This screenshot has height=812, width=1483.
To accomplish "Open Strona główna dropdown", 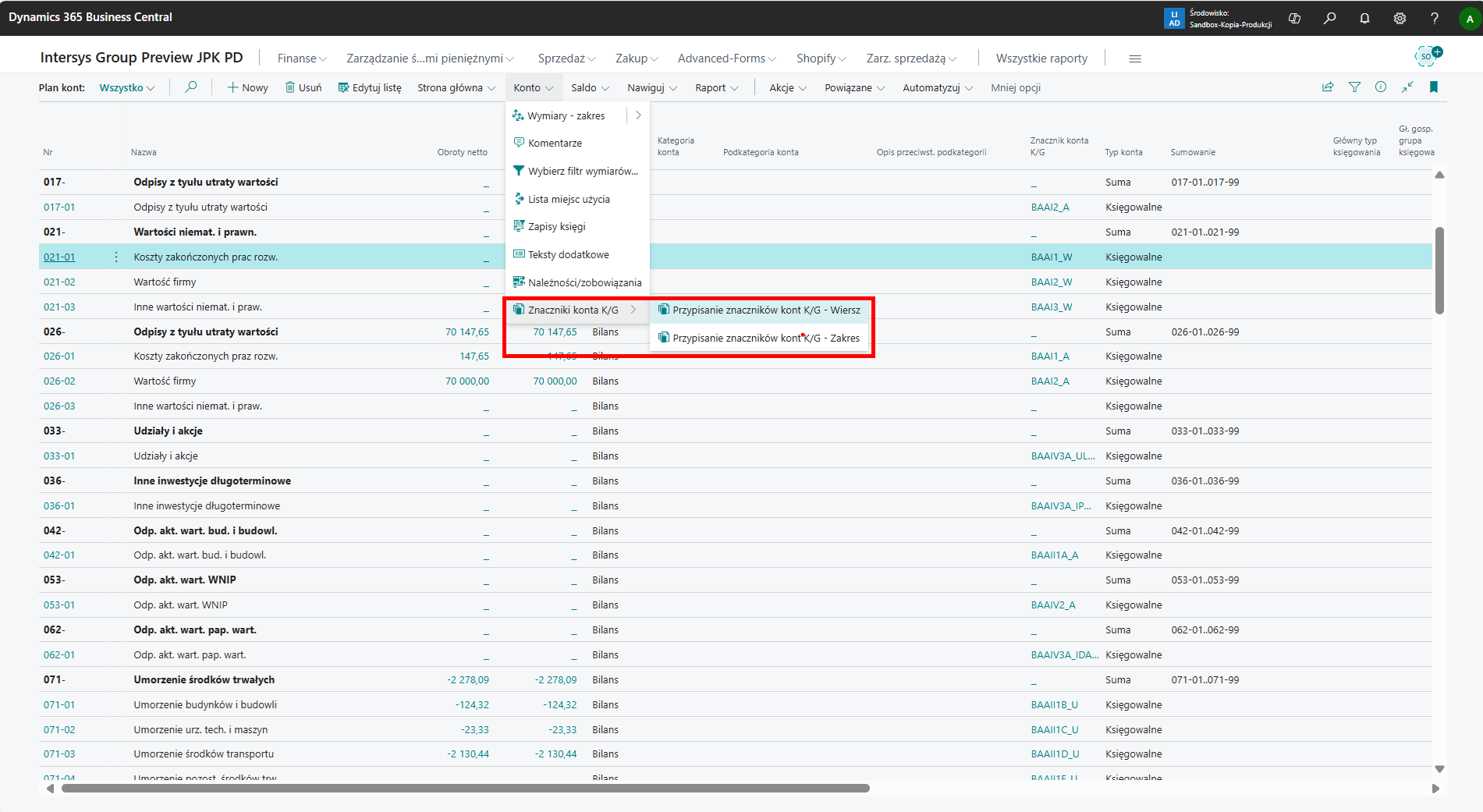I will tap(456, 88).
